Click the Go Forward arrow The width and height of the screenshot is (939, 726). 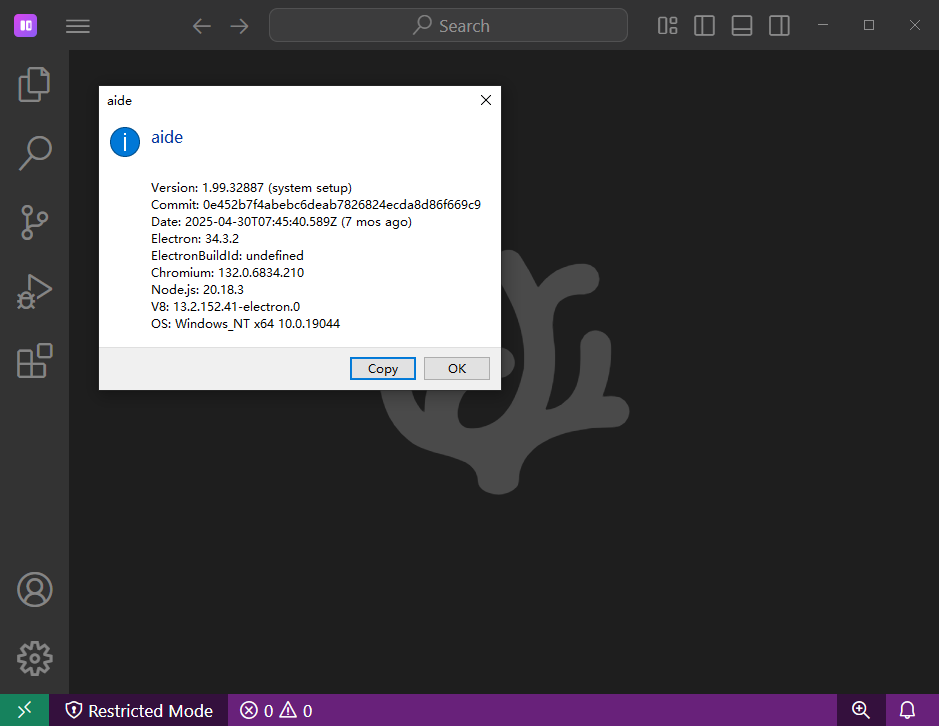[240, 26]
